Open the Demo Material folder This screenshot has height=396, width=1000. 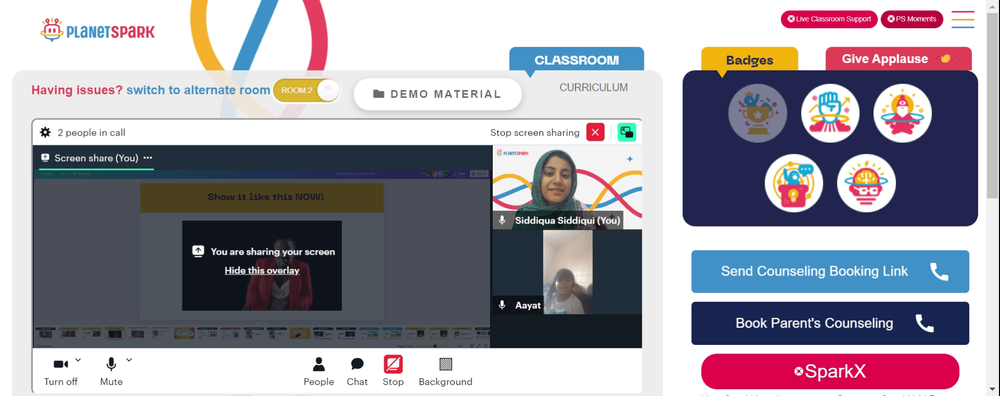point(438,94)
